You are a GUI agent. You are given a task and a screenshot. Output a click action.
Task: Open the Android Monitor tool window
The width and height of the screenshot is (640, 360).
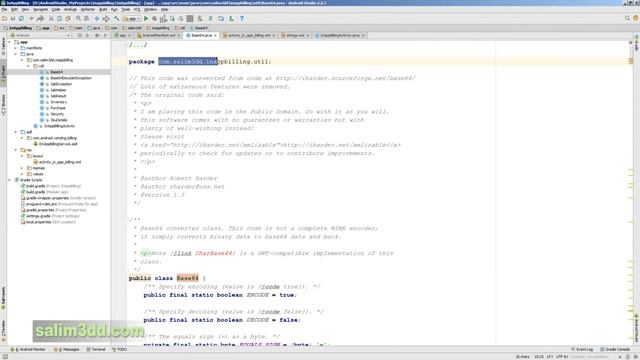29,350
